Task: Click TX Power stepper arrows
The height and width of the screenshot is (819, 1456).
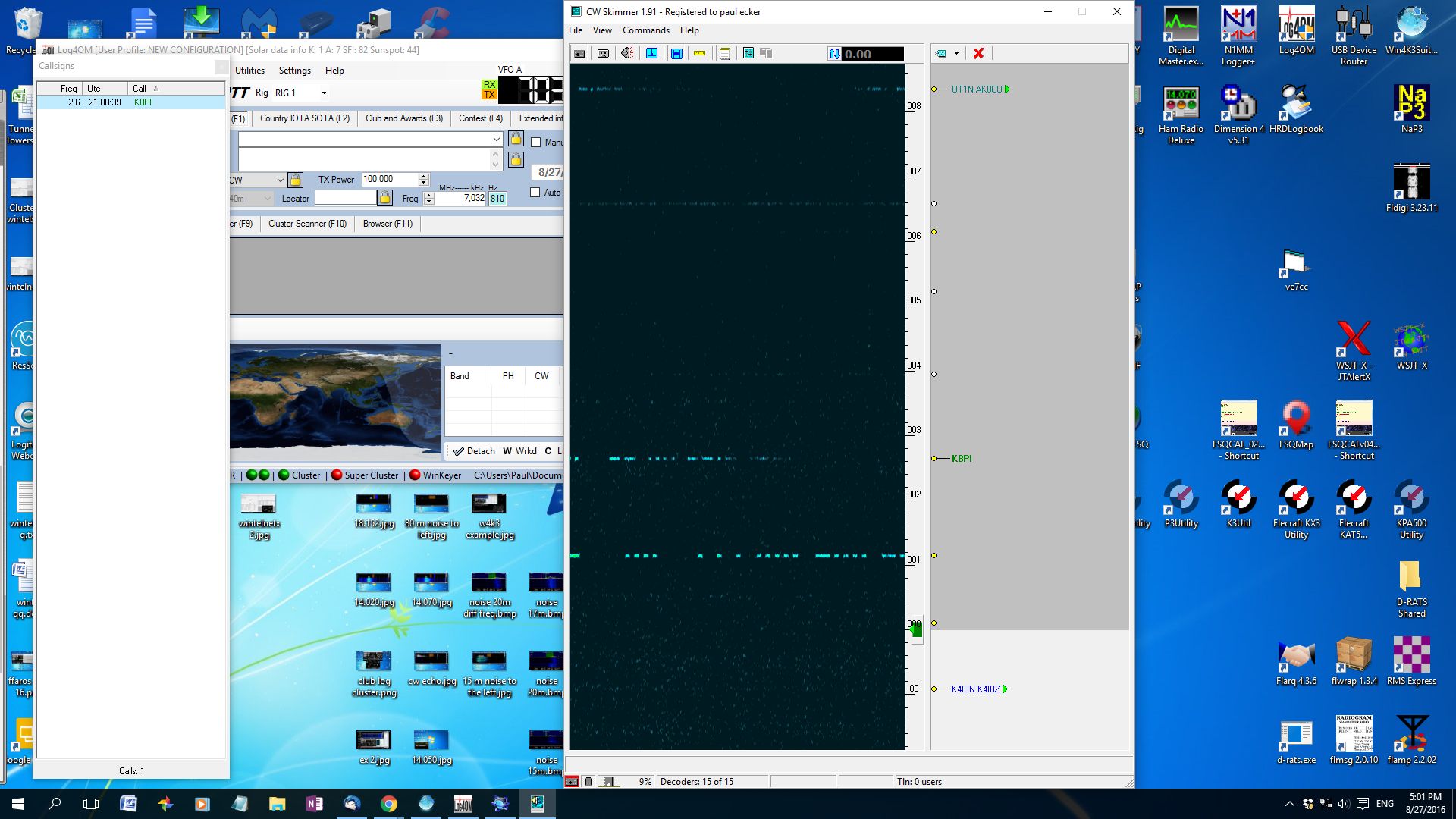Action: tap(424, 180)
